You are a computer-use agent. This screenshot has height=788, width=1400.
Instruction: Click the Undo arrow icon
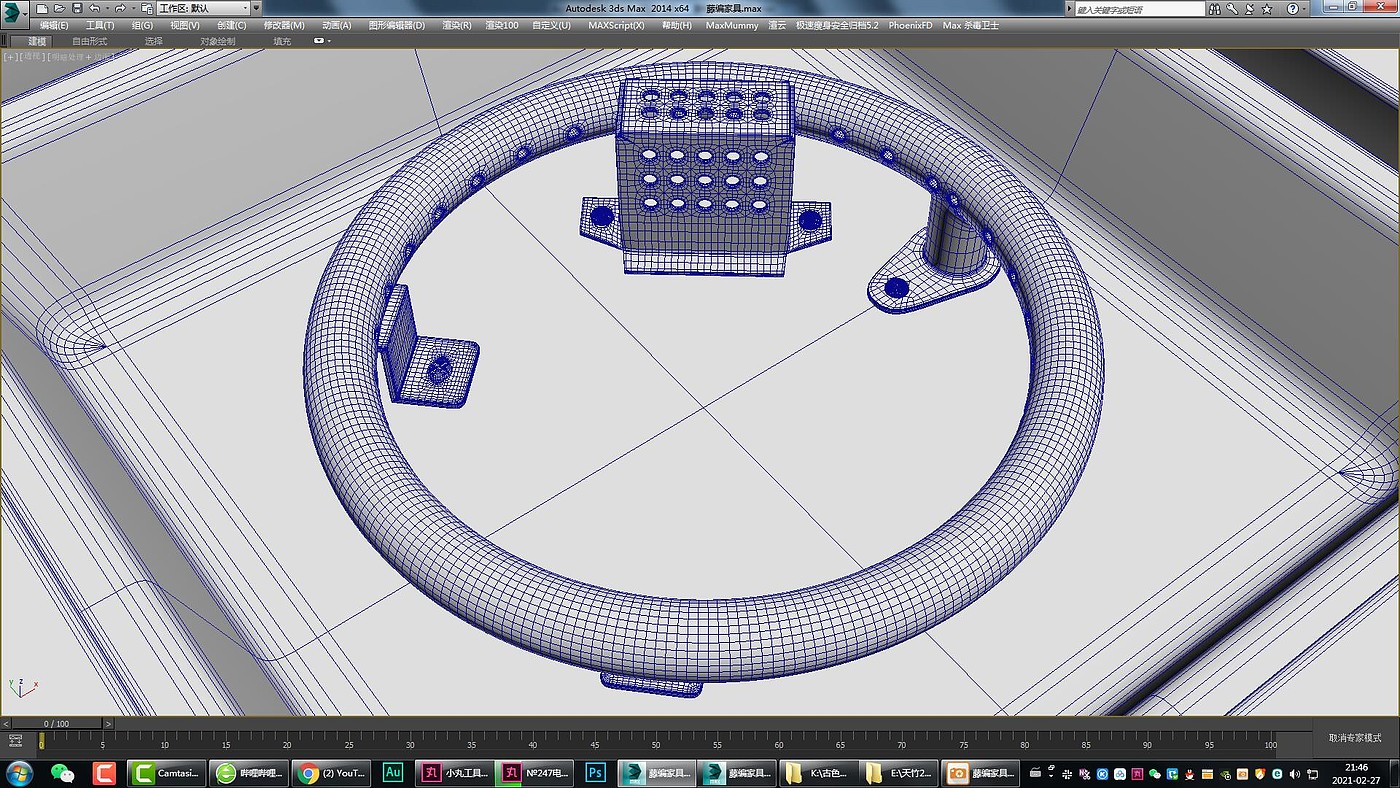click(94, 8)
